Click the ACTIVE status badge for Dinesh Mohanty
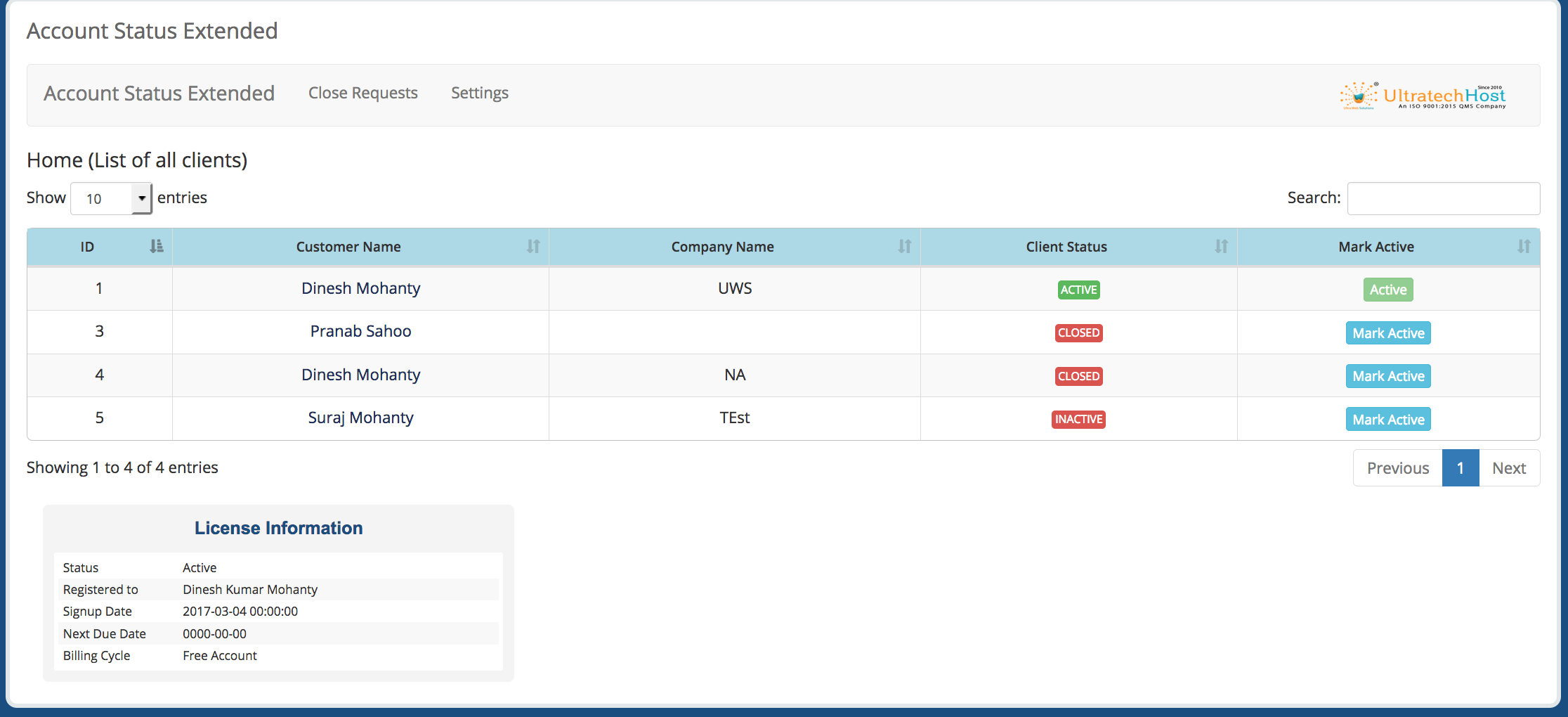This screenshot has height=717, width=1568. (1078, 289)
